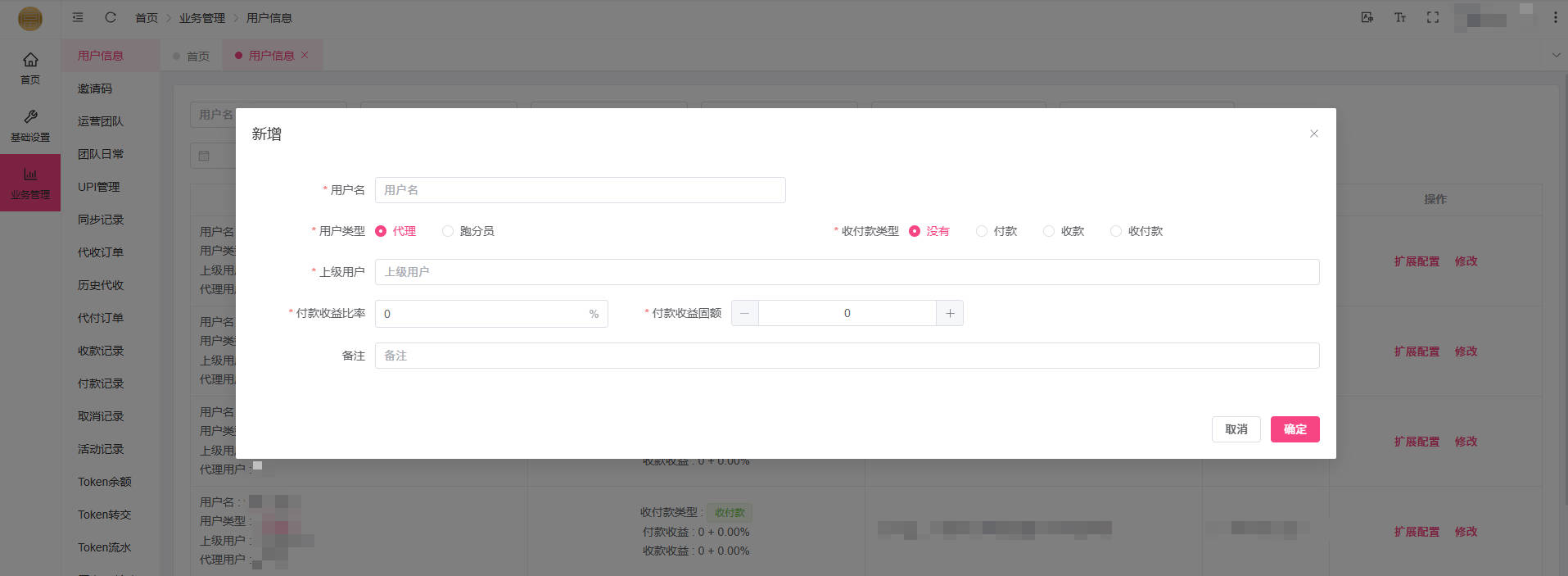1568x576 pixels.
Task: Click the 用户名 input field
Action: tap(580, 190)
